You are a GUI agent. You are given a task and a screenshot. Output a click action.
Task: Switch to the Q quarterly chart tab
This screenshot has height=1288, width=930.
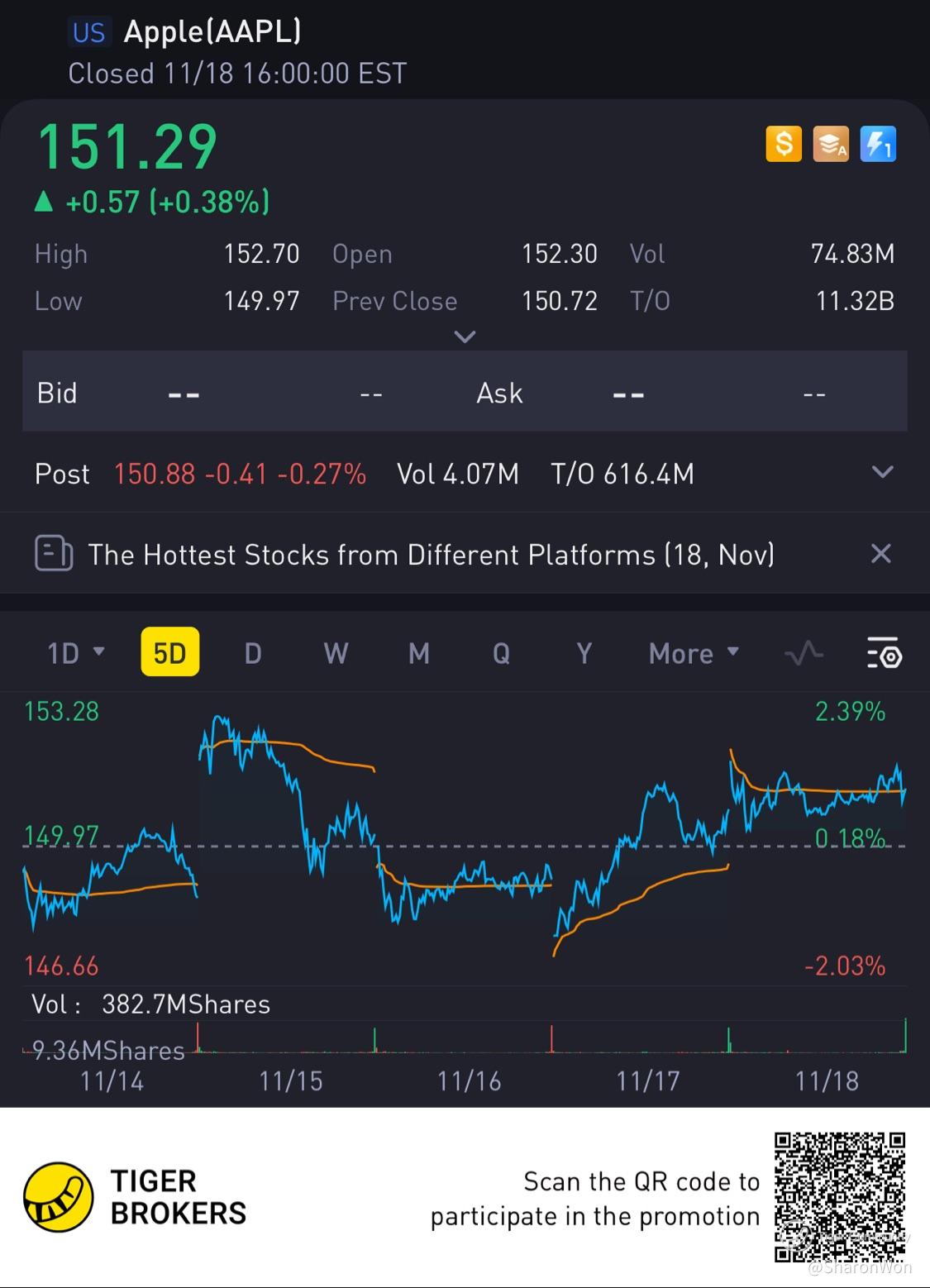point(501,653)
